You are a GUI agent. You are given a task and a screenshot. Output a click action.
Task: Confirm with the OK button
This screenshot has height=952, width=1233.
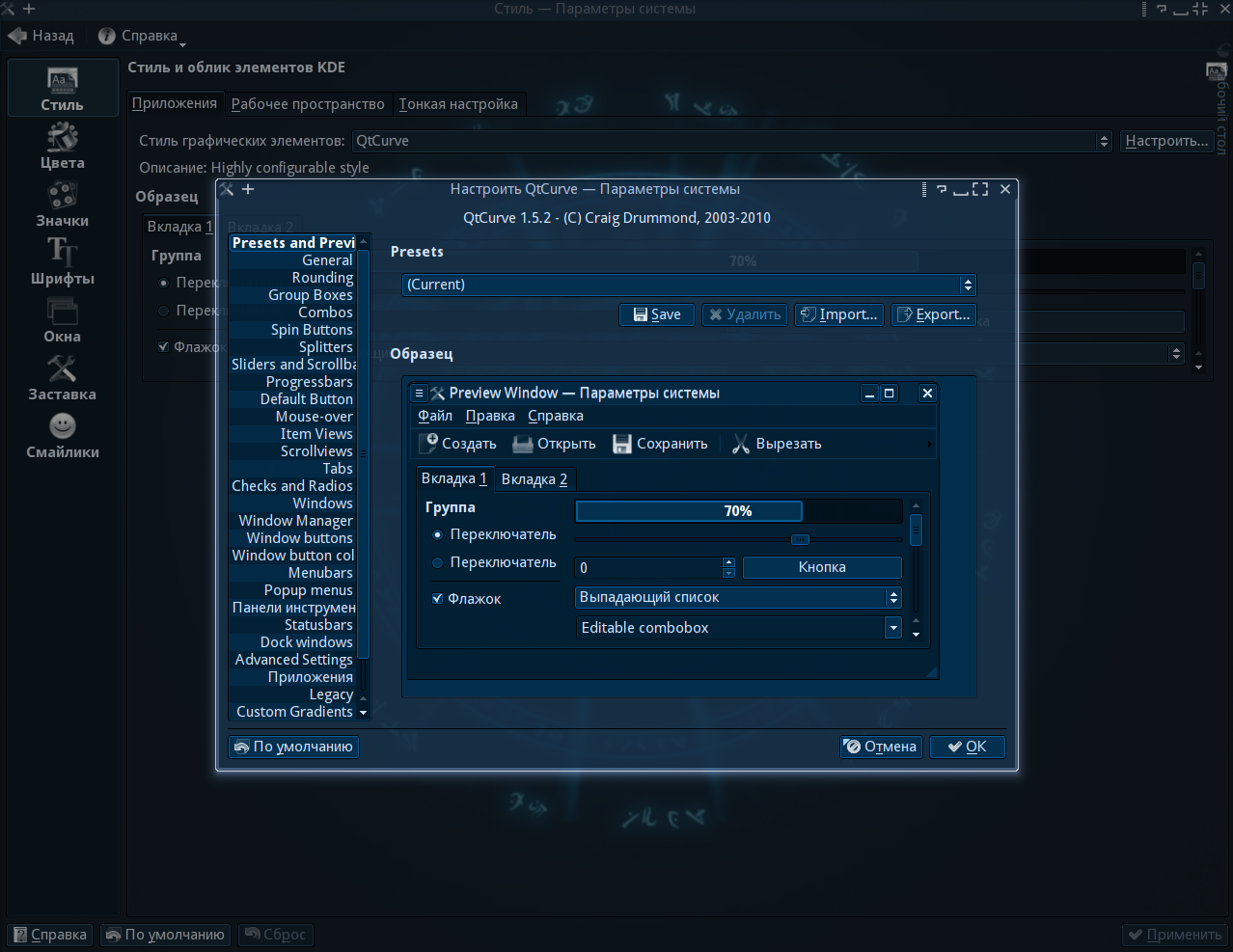tap(968, 747)
